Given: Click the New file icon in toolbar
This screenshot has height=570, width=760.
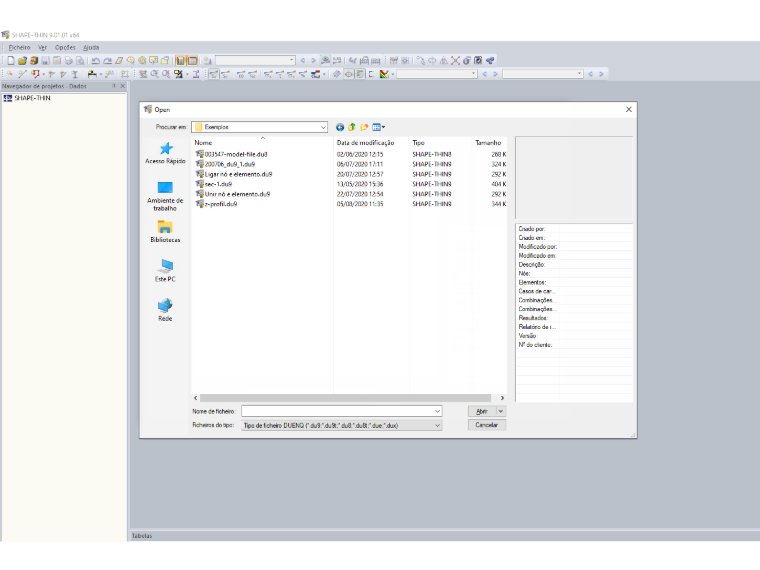Looking at the screenshot, I should pos(11,61).
